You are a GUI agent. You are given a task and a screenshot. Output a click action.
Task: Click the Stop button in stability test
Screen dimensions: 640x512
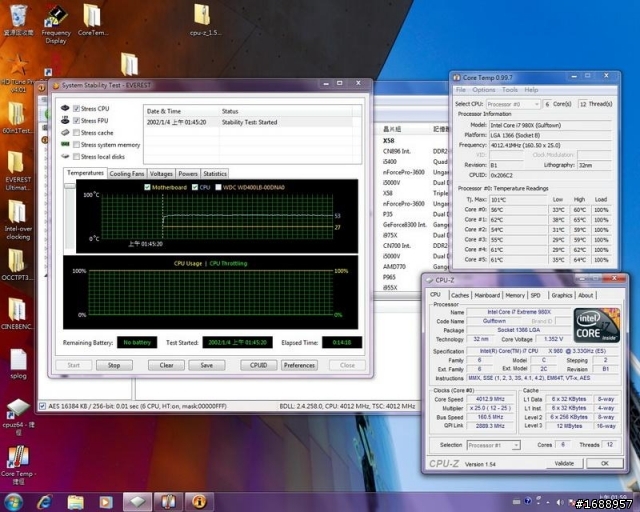click(x=114, y=365)
